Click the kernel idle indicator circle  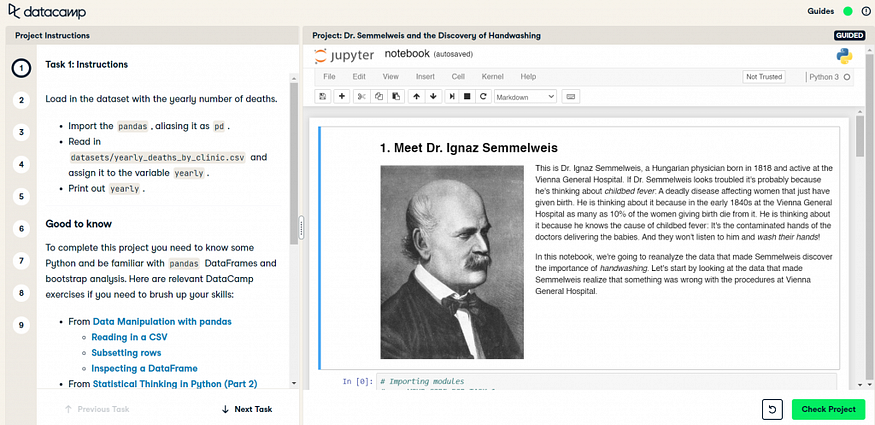847,77
